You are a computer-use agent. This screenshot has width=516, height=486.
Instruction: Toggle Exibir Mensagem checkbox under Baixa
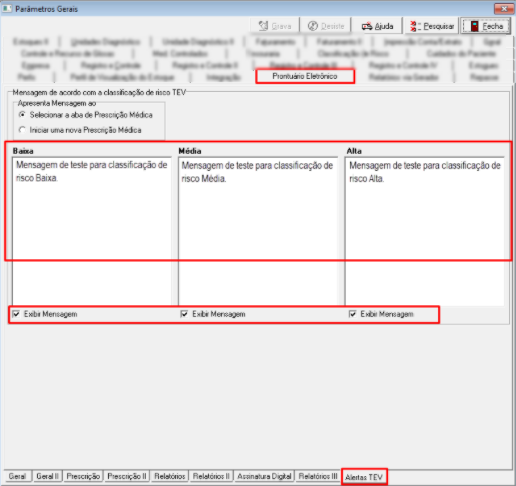click(16, 314)
